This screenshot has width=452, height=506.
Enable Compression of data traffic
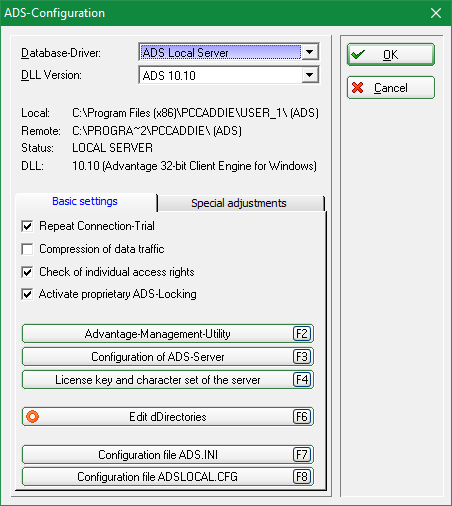27,249
